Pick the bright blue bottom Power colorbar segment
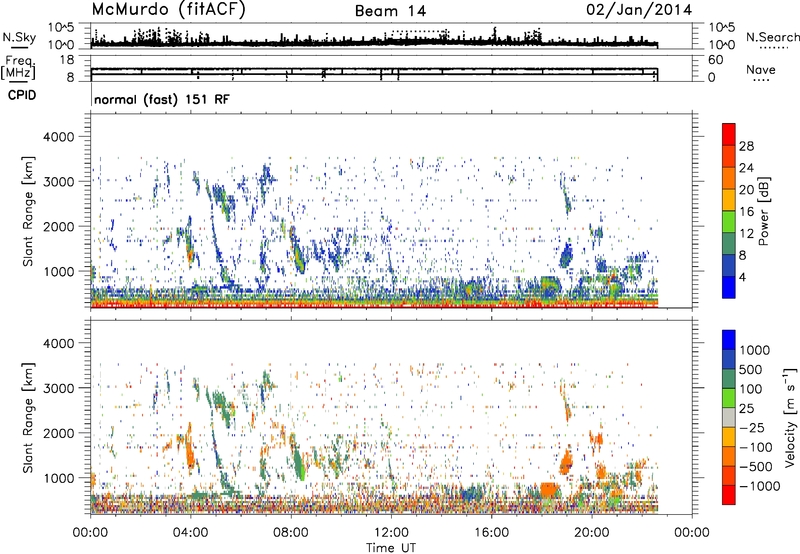 pyautogui.click(x=729, y=287)
